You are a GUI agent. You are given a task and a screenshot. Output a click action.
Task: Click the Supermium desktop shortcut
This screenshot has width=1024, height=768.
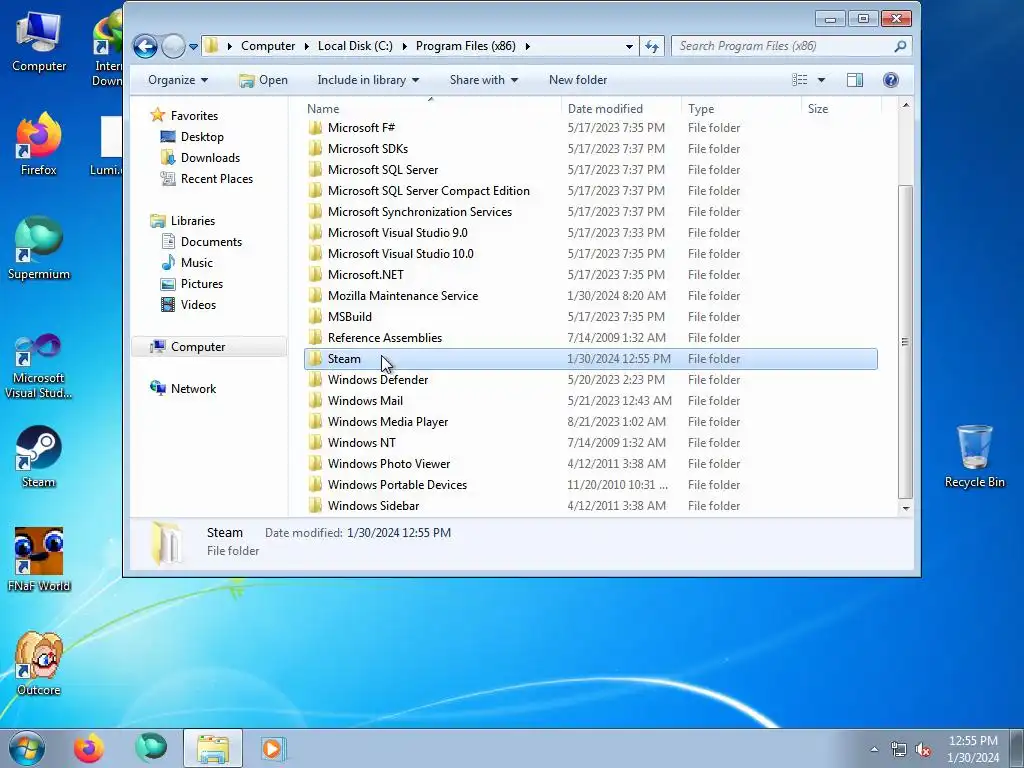pos(39,249)
